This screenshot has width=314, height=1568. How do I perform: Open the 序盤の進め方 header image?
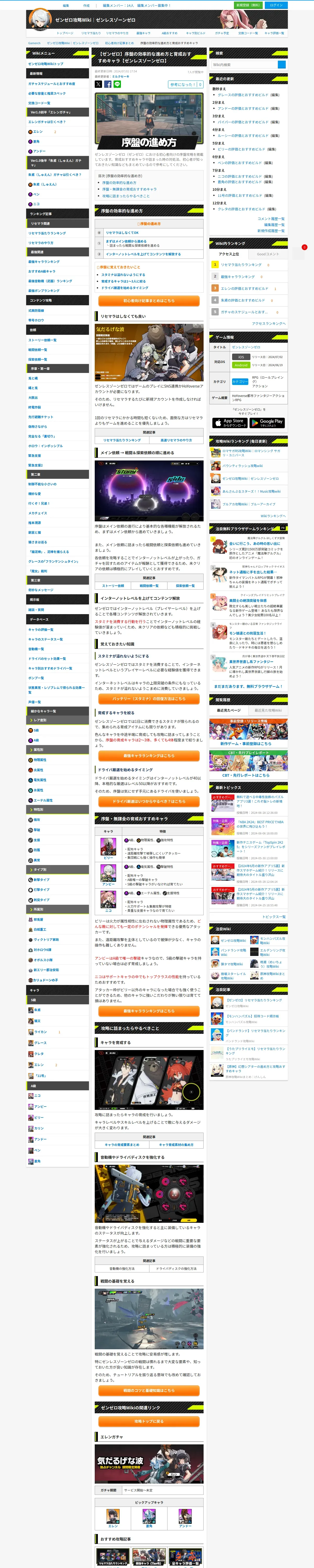point(149,121)
